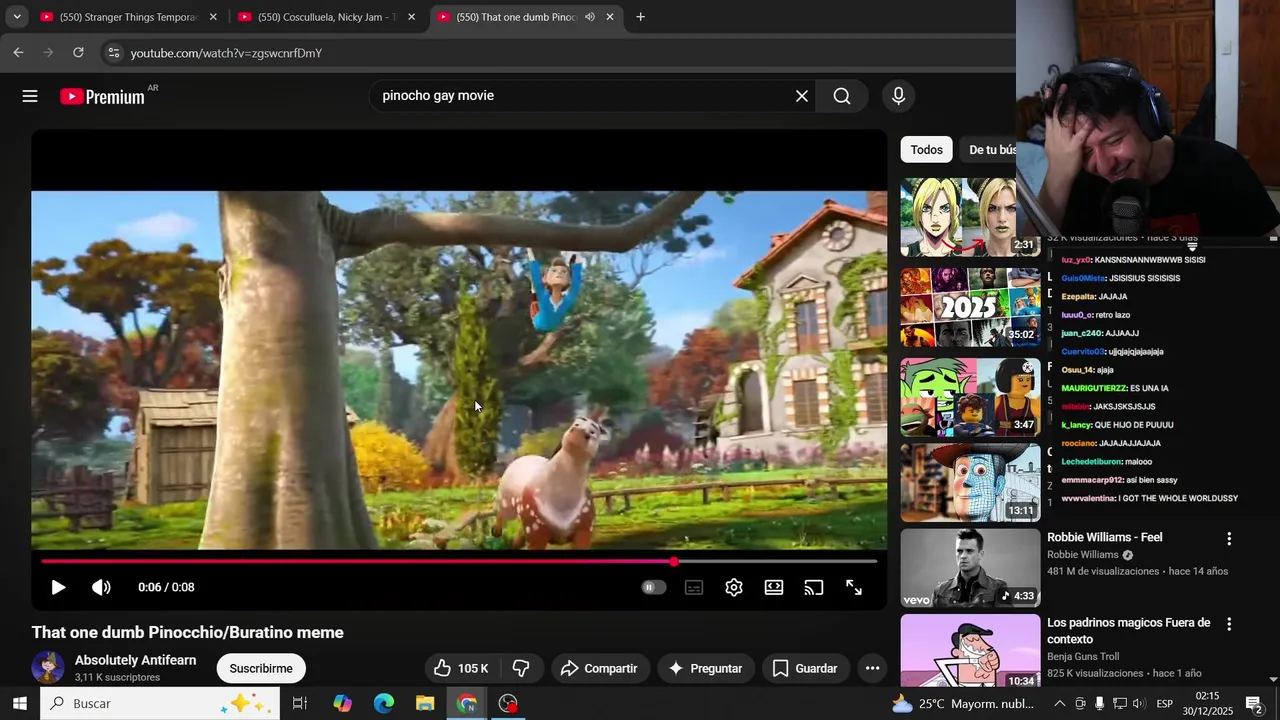Open the tab search dropdown arrow
The height and width of the screenshot is (720, 1280).
(x=17, y=17)
